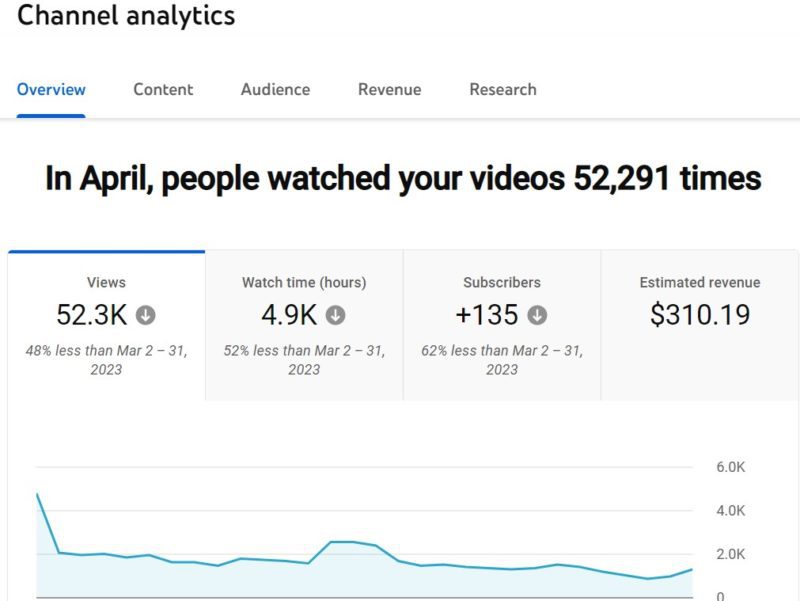This screenshot has height=601, width=800.
Task: Click the decrease arrow icon next to 4.9K
Action: [x=335, y=315]
